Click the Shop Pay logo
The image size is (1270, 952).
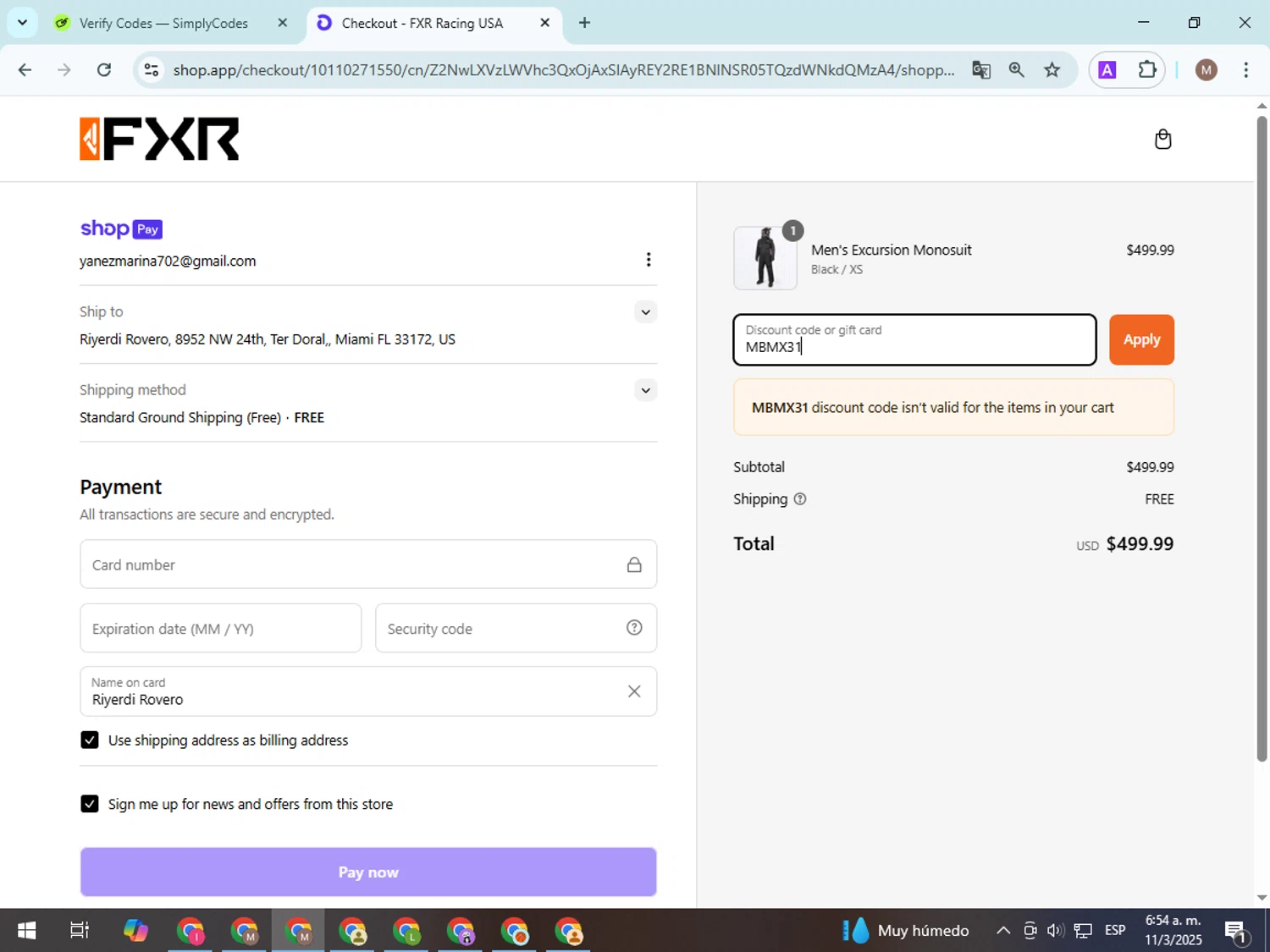pos(121,228)
